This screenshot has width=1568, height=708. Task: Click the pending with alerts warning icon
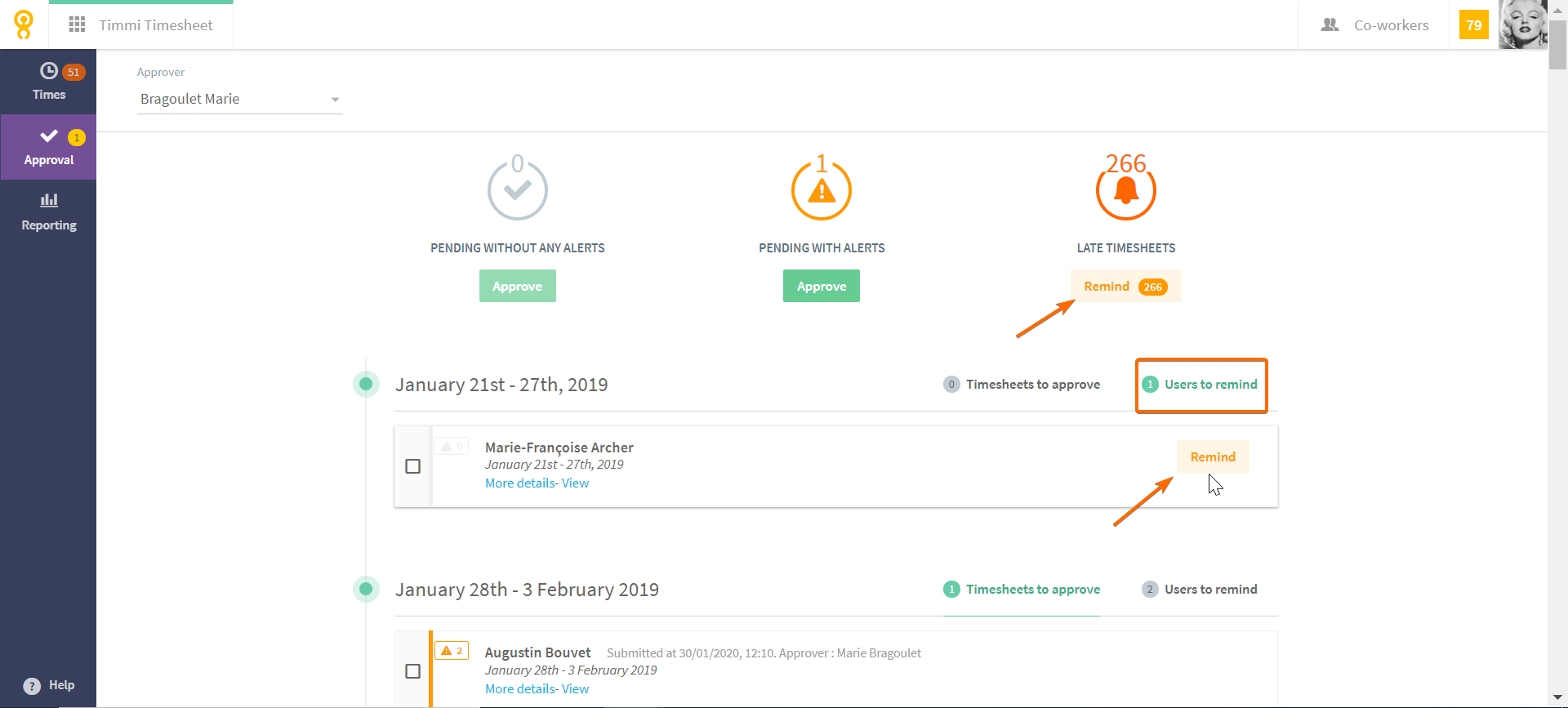click(x=822, y=189)
